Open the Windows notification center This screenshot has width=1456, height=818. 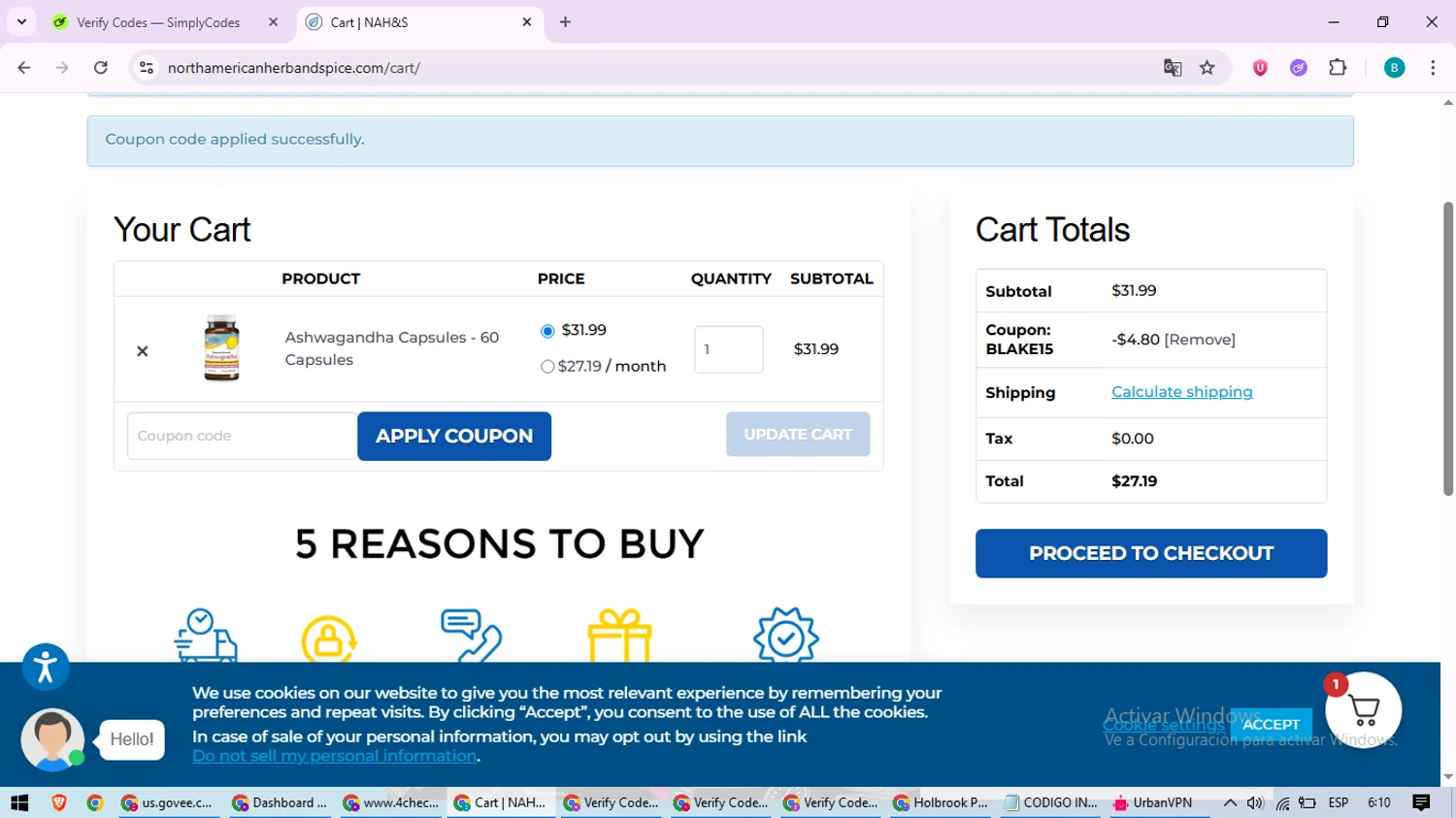[x=1422, y=802]
